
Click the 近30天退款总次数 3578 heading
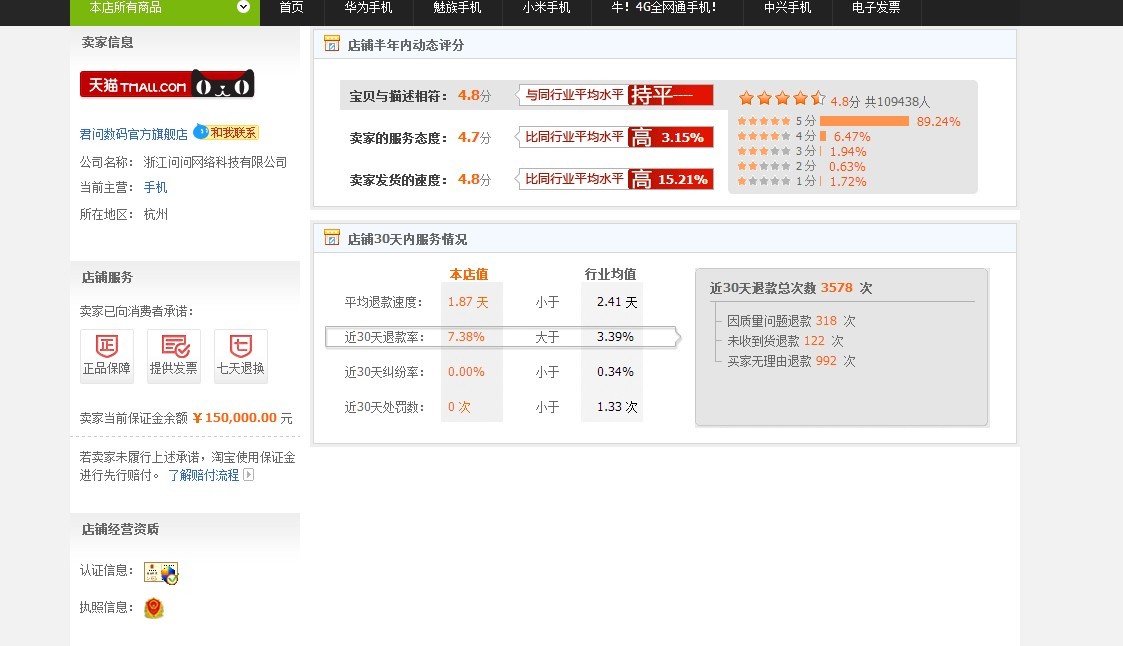tap(791, 288)
